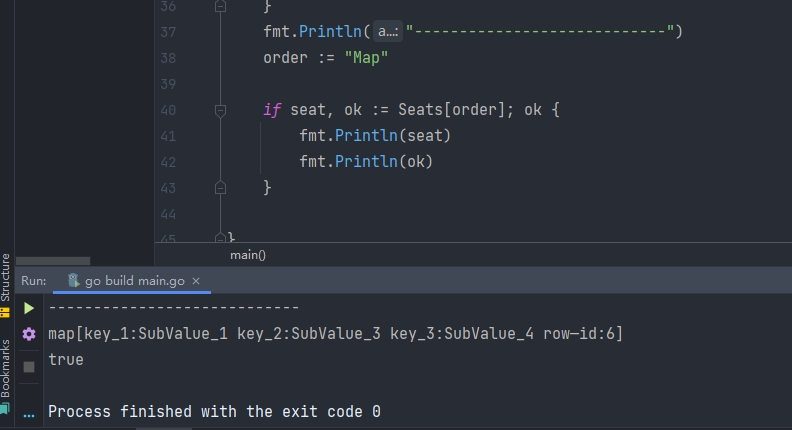The width and height of the screenshot is (792, 430).
Task: Click the Bookmarks tool window icon
Action: click(x=5, y=408)
